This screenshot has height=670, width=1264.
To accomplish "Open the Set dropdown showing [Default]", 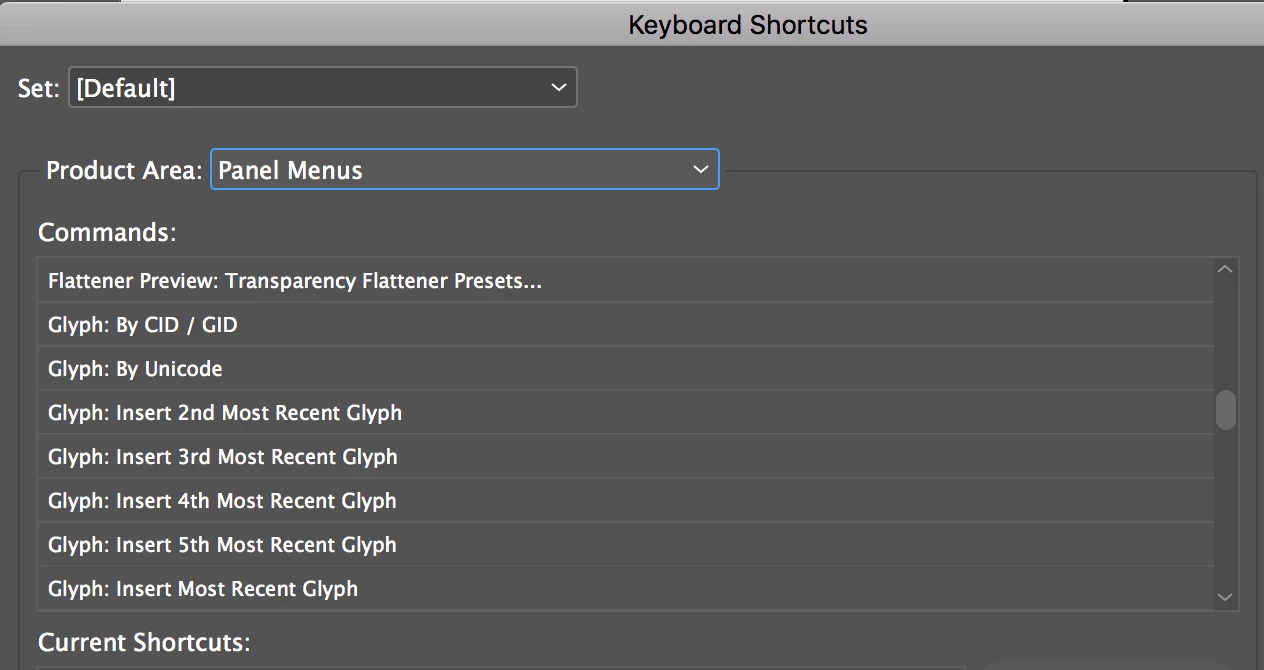I will (x=322, y=88).
